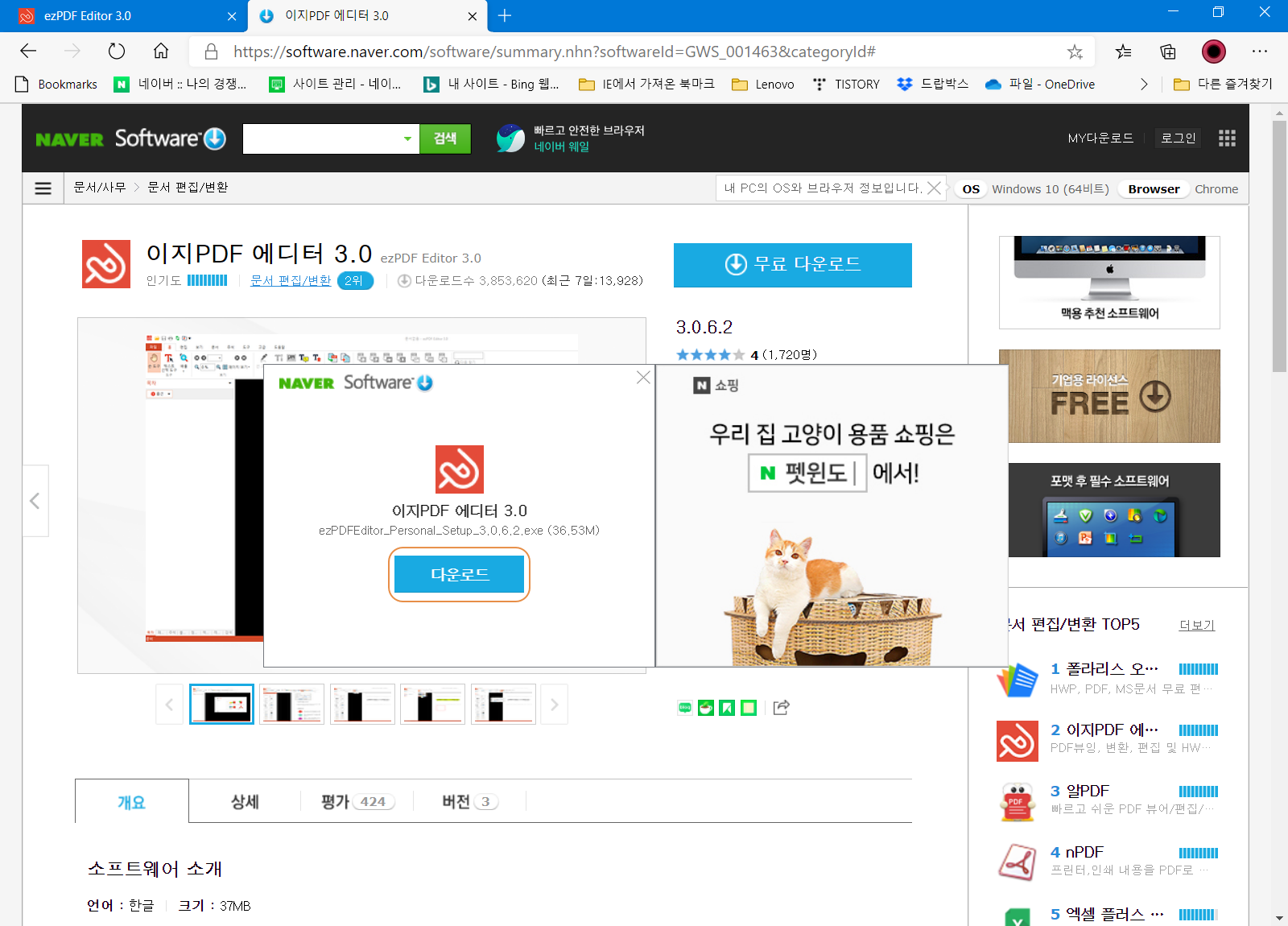Open the 폴라리스 오피스 TOP5 entry
Screen dimensions: 1288x926
point(1107,679)
